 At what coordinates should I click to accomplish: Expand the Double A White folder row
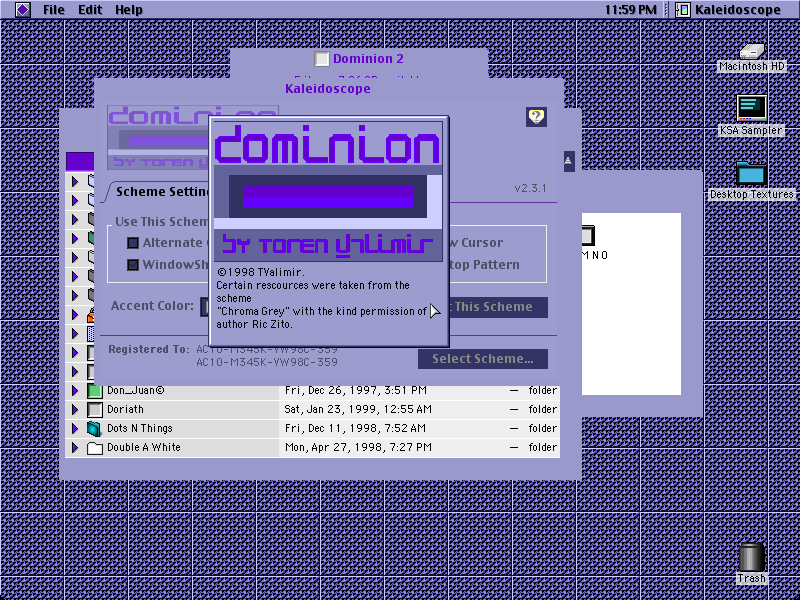pyautogui.click(x=75, y=447)
